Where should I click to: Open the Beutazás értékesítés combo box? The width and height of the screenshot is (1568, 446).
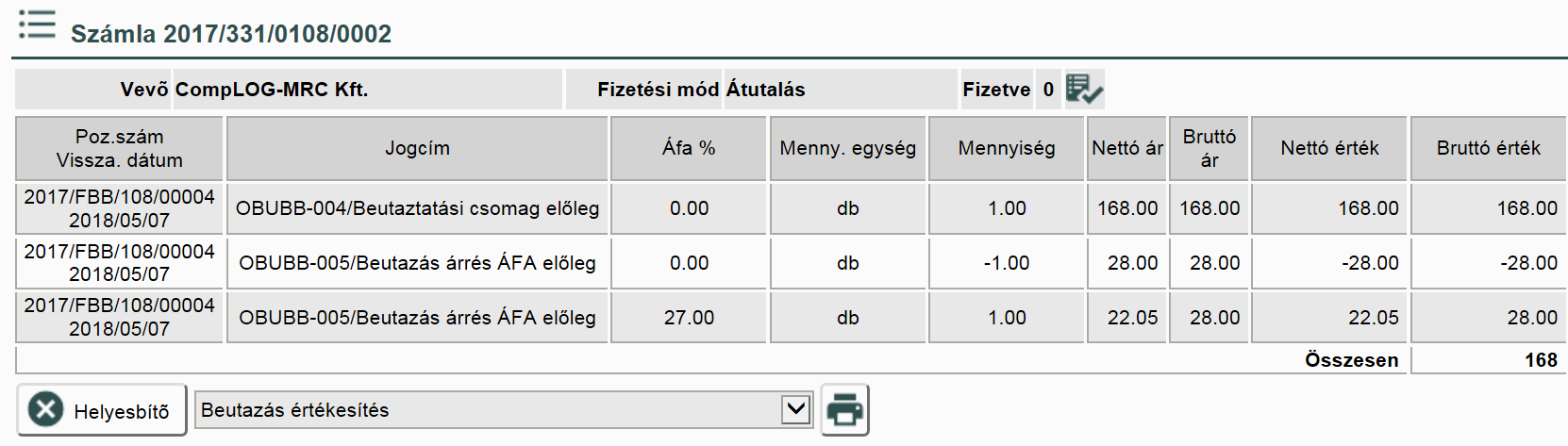tap(491, 410)
